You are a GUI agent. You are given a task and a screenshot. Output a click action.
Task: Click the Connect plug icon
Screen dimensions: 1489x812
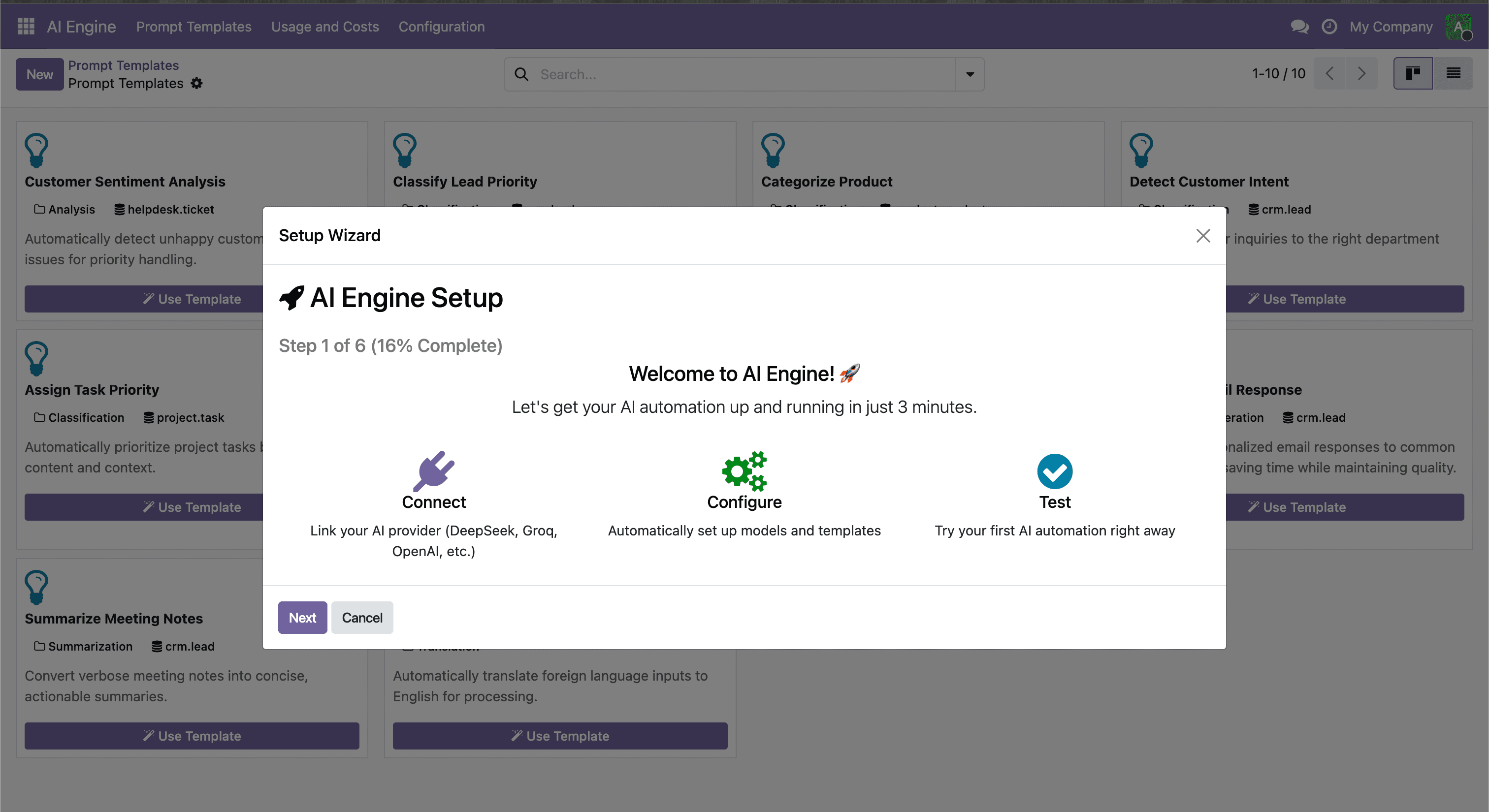(433, 470)
